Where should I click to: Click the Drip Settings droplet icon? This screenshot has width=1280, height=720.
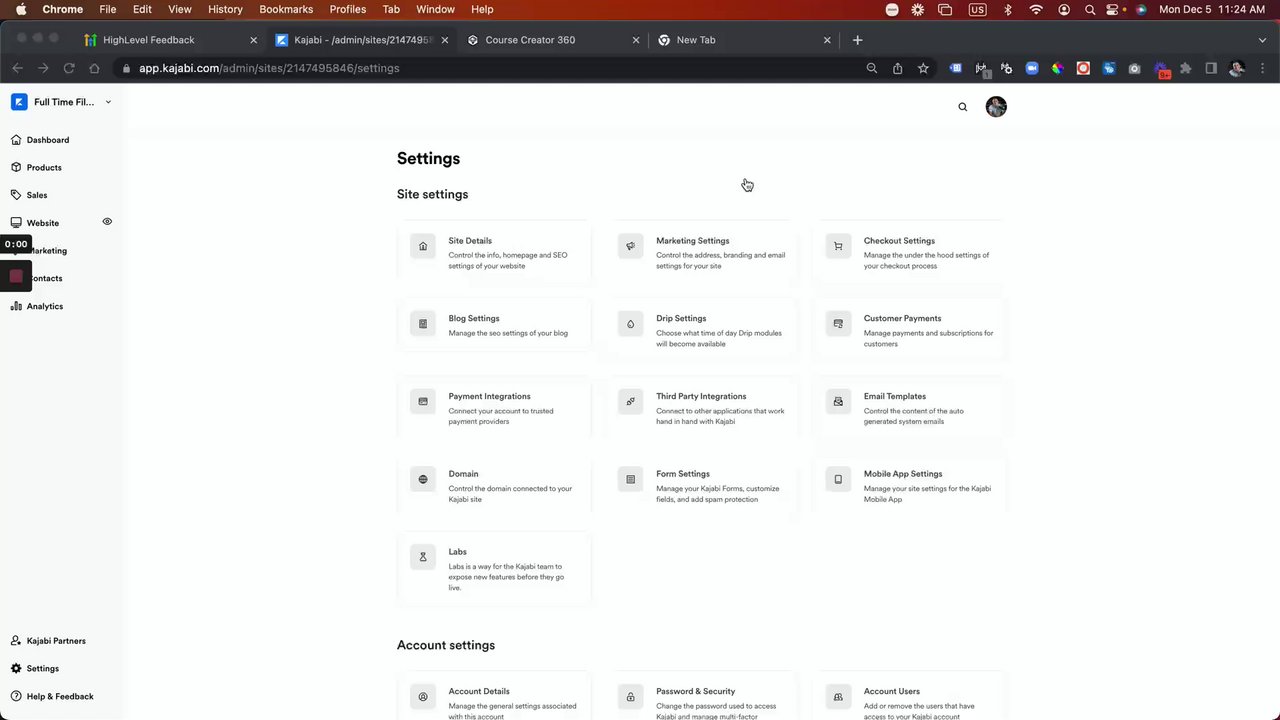pos(630,324)
